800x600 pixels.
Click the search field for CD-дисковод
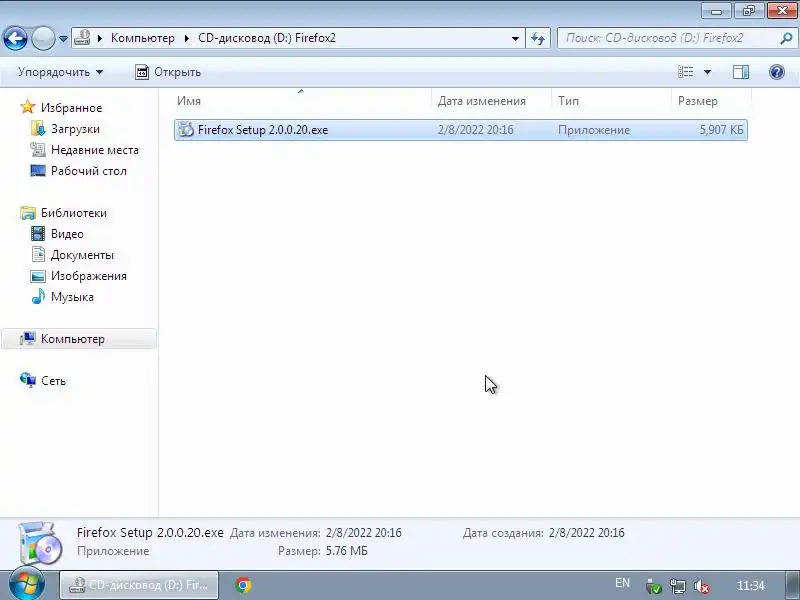pos(668,38)
